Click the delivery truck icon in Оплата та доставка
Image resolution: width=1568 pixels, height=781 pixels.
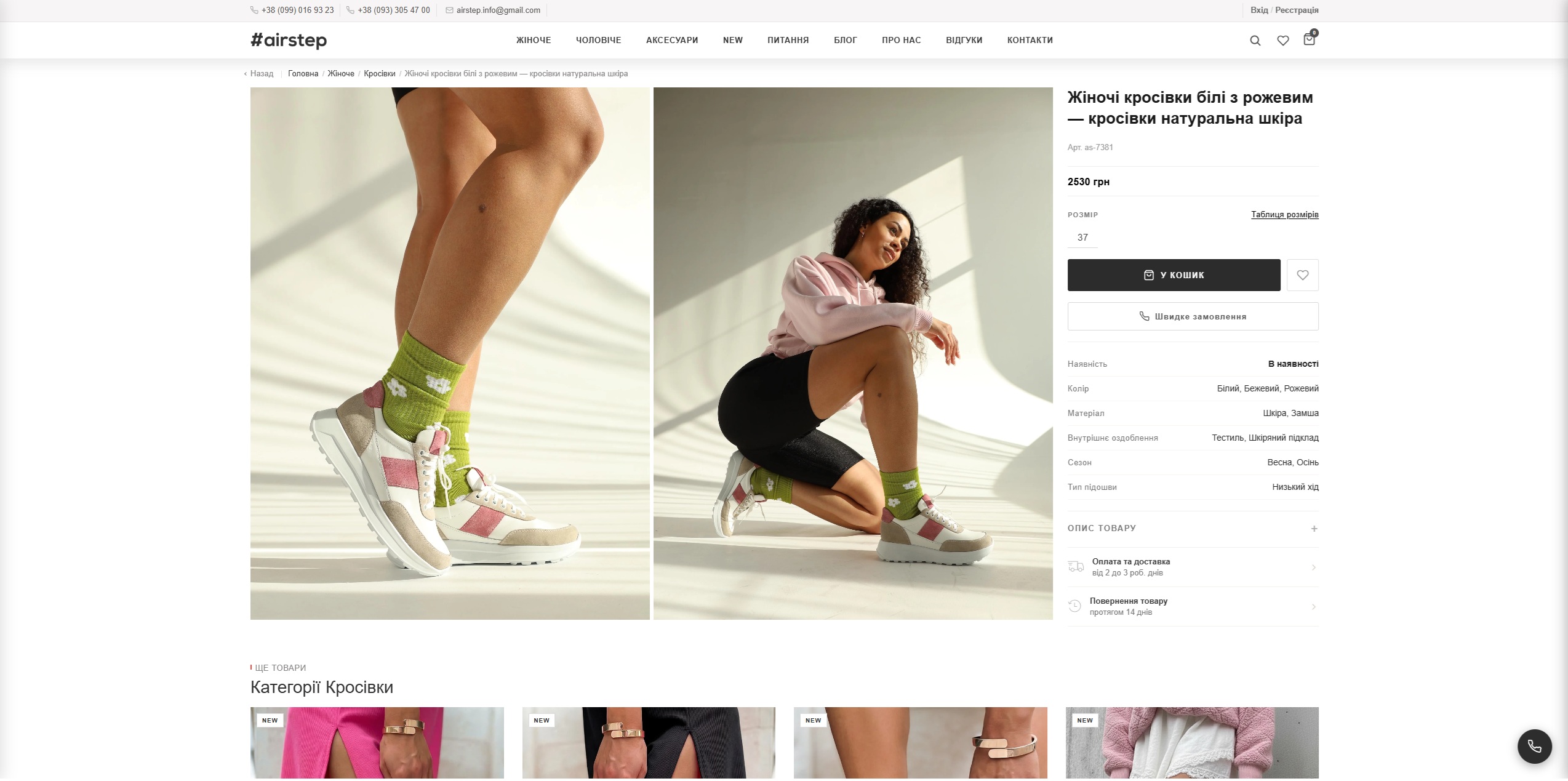coord(1076,566)
